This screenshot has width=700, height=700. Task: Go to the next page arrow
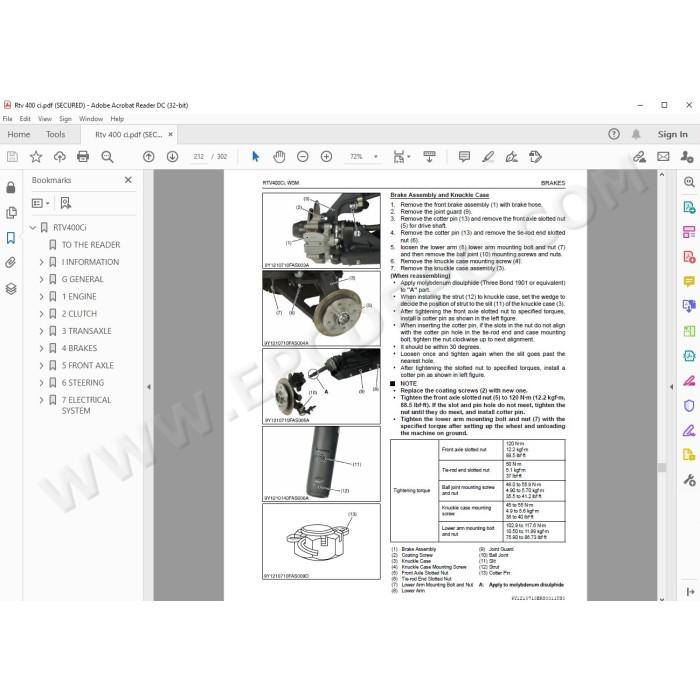point(172,157)
